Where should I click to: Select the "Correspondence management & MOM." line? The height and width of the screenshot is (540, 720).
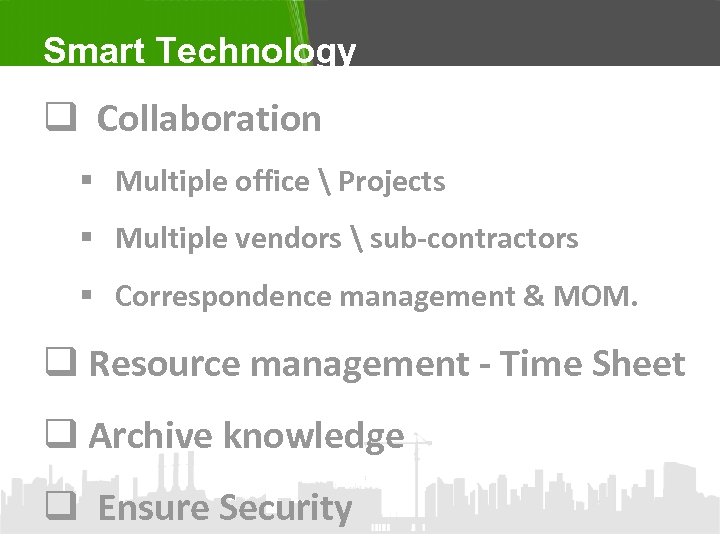376,296
